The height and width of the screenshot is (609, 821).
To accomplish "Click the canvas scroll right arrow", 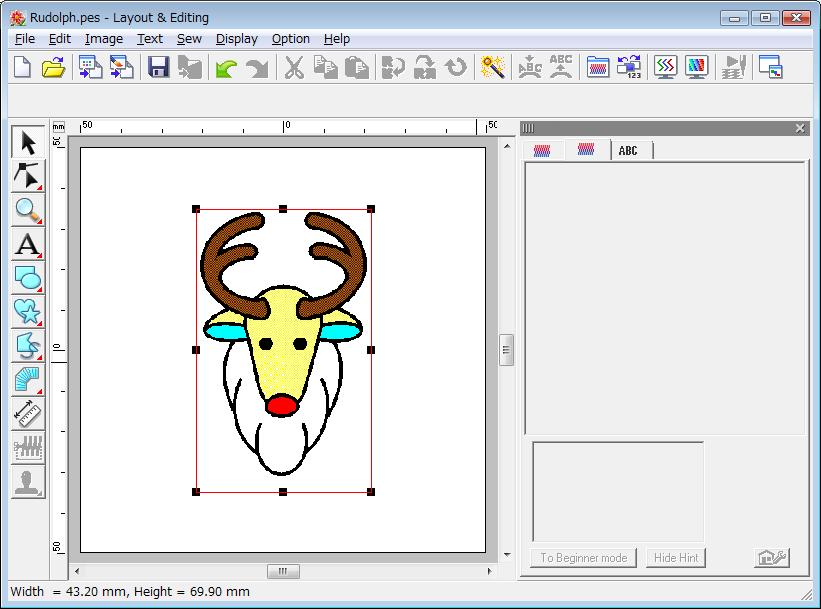I will [490, 571].
